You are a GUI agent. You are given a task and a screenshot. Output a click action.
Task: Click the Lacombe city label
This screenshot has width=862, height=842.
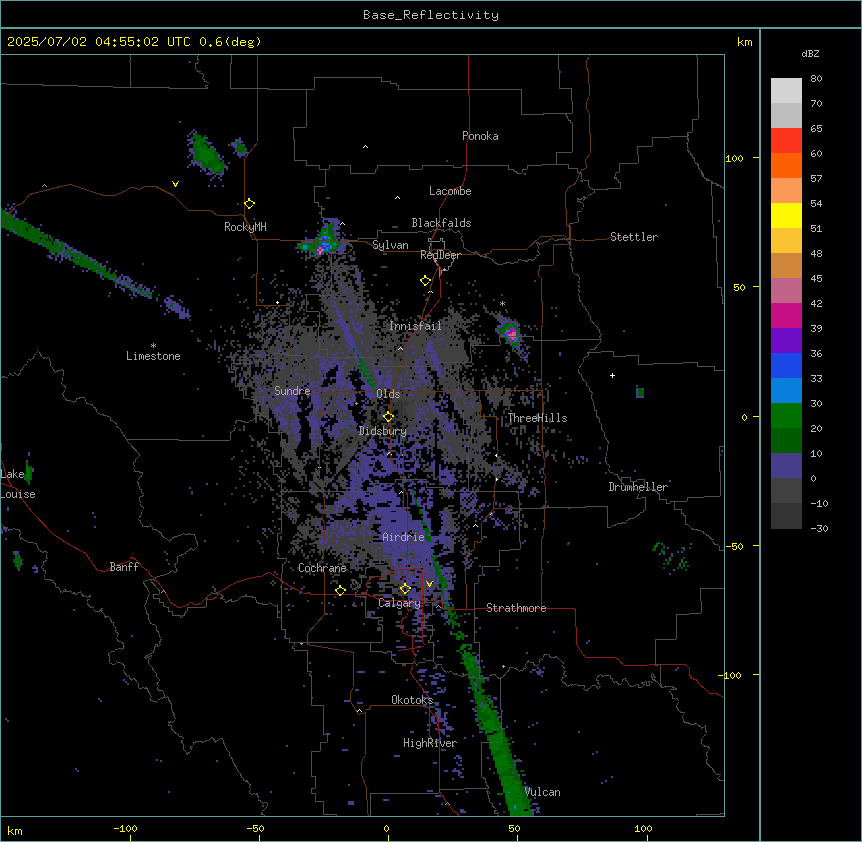pyautogui.click(x=450, y=191)
